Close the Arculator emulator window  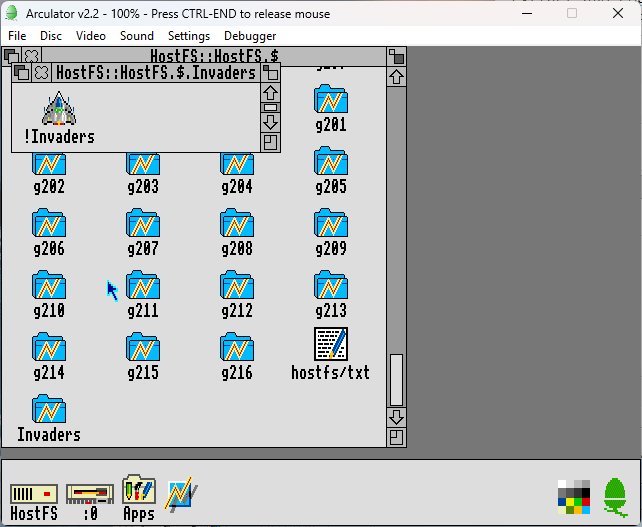click(x=618, y=14)
